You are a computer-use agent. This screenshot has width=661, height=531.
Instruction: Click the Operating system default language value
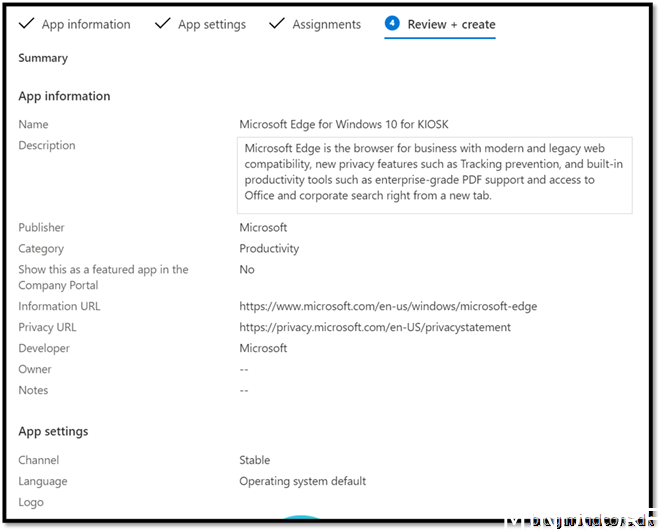pos(302,481)
